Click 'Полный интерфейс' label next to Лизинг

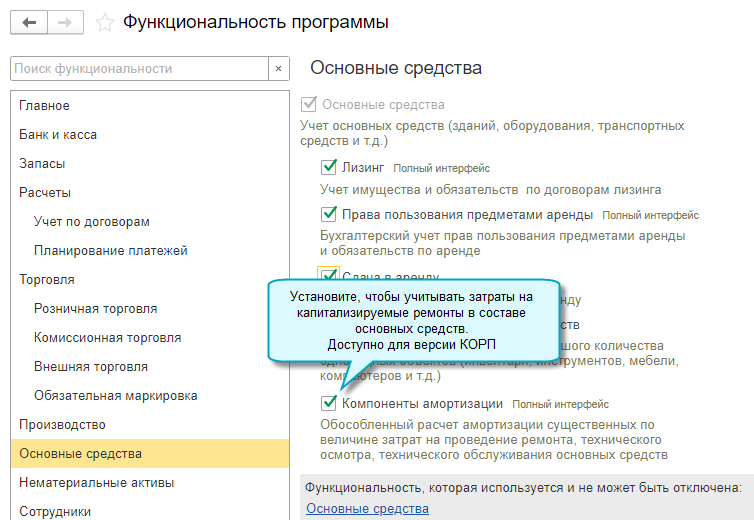click(x=441, y=168)
